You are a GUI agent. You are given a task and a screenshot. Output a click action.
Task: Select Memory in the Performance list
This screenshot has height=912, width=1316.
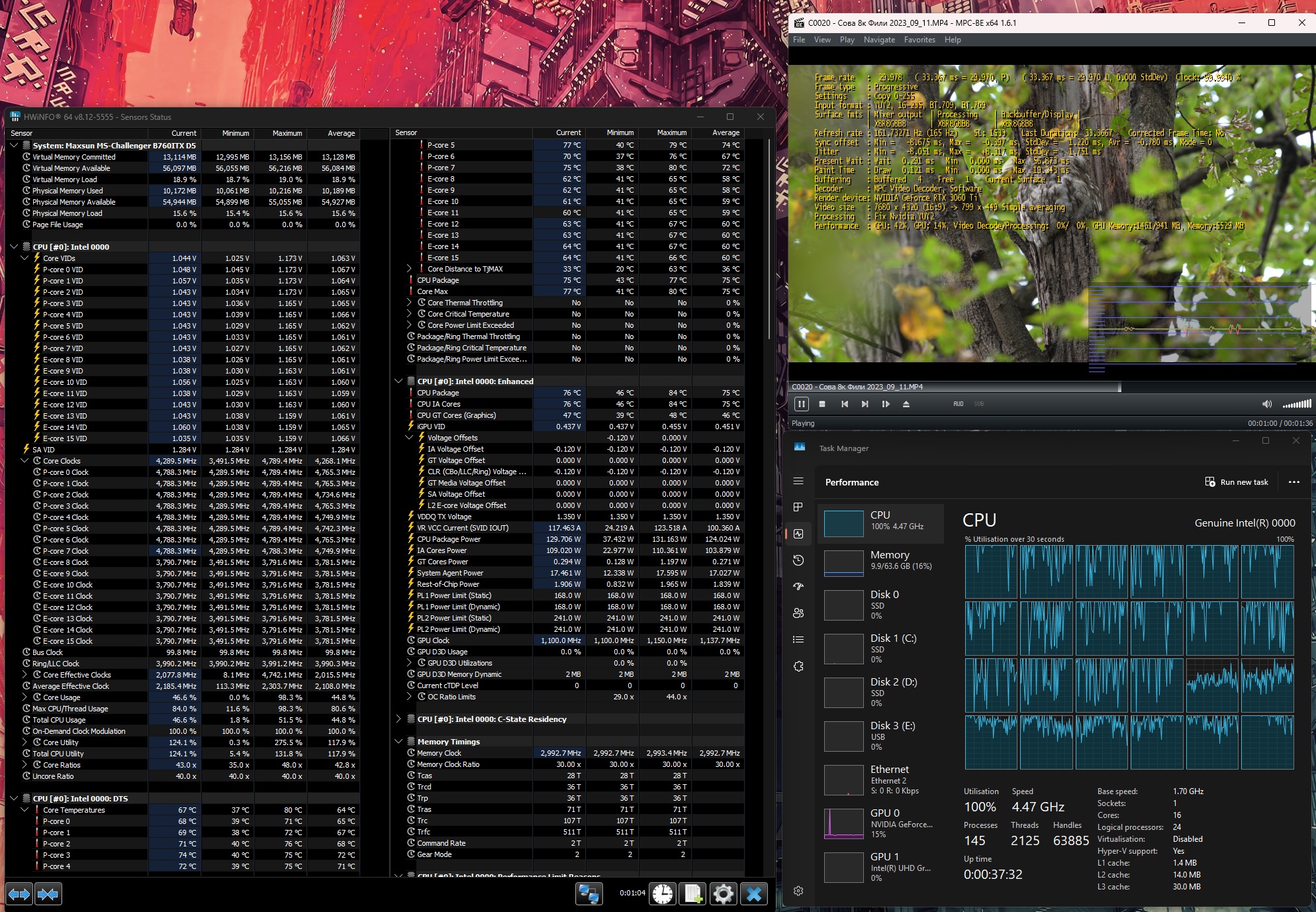(x=880, y=561)
